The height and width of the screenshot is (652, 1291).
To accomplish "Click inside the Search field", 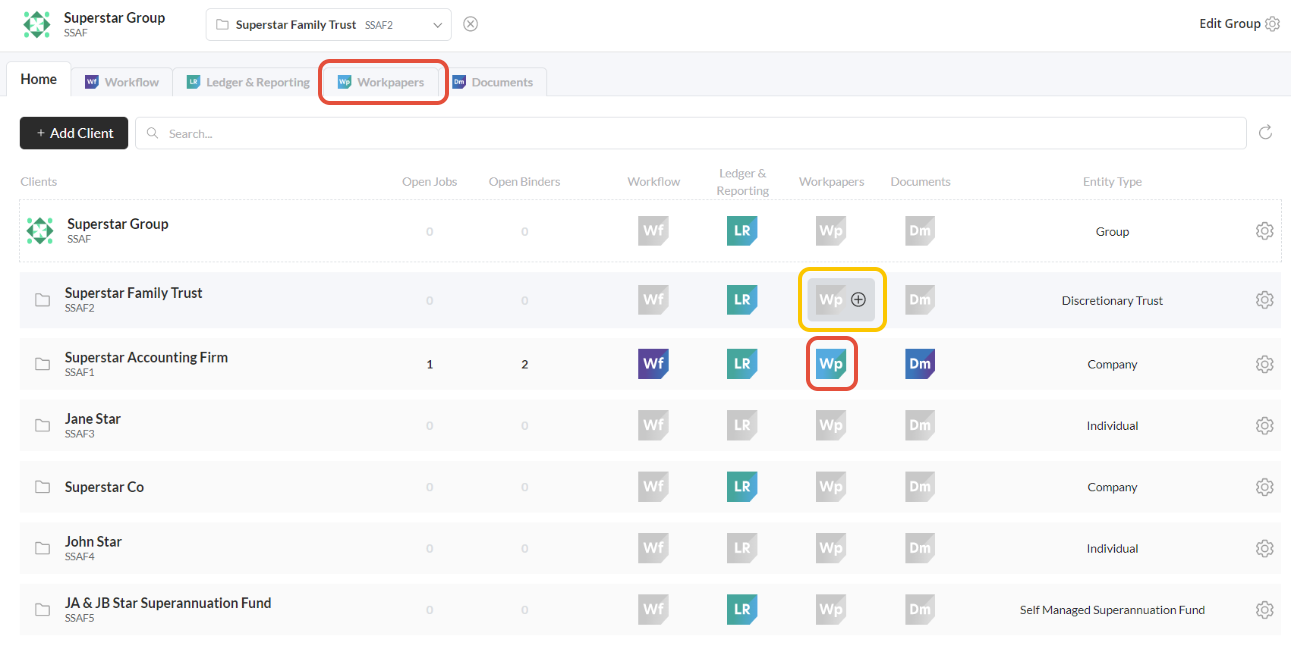I will pos(400,132).
